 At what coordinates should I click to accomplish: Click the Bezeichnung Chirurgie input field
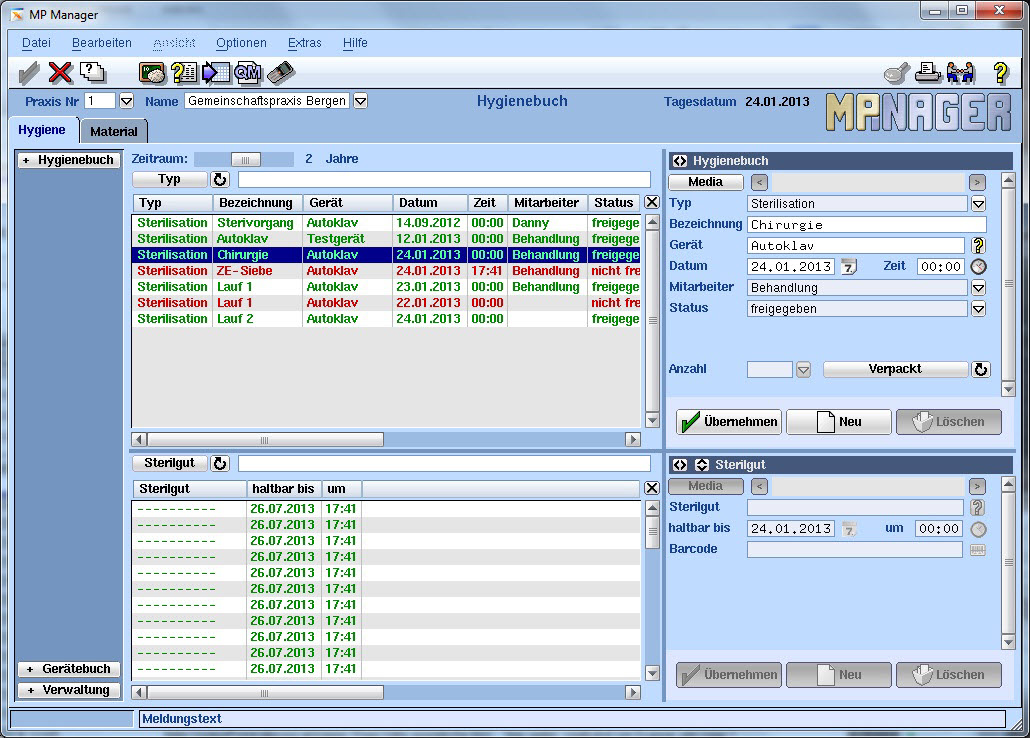pos(866,225)
